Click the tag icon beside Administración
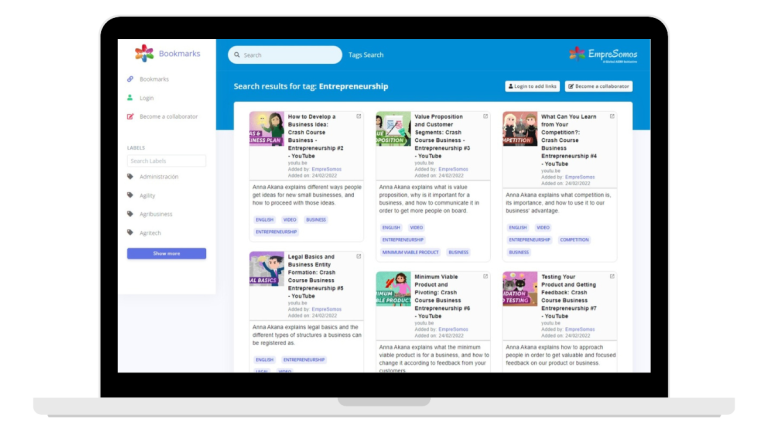The image size is (768, 432). pos(130,176)
